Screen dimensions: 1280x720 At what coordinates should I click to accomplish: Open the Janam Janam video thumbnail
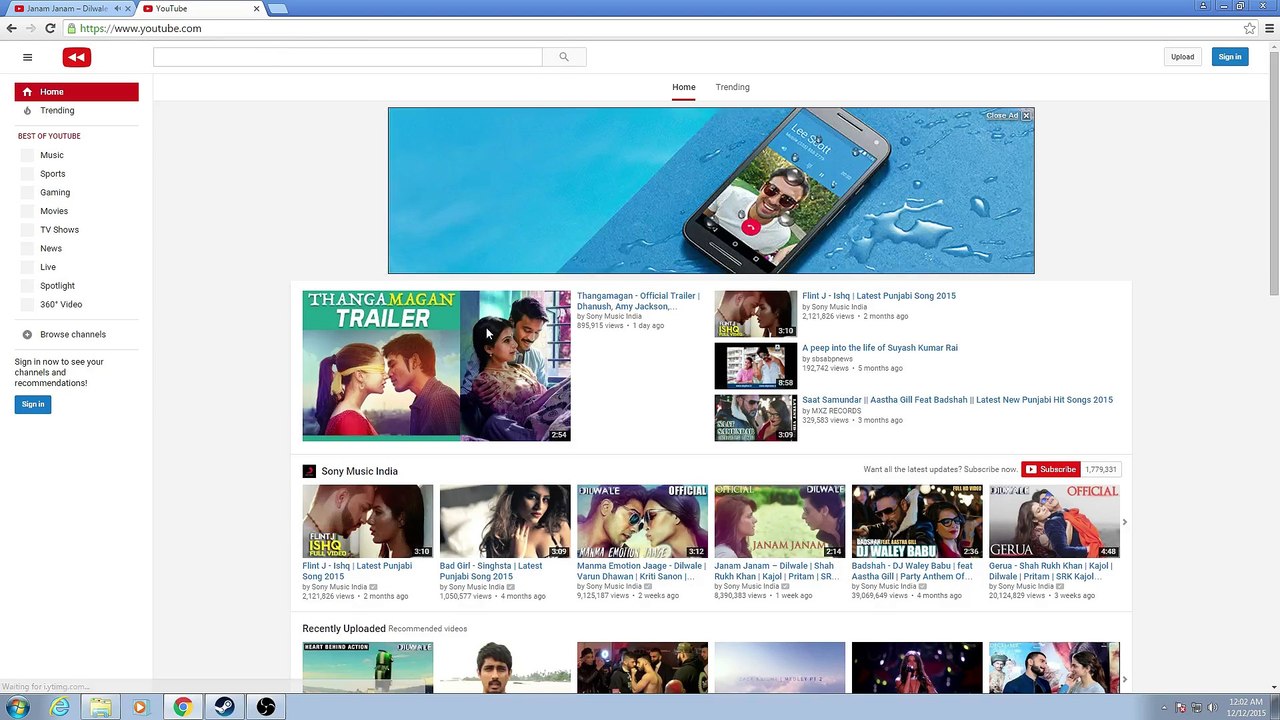780,521
